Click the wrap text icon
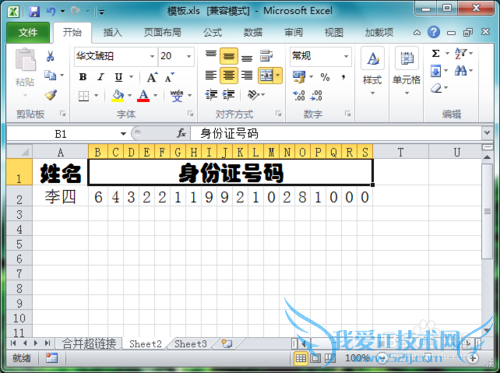Viewport: 500px width, 373px height. click(x=266, y=56)
